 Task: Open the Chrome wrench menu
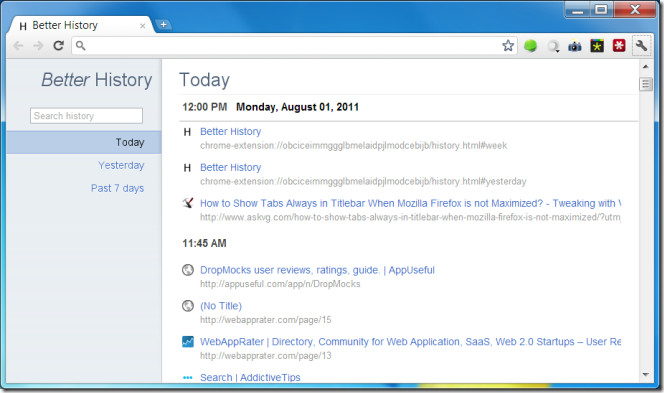641,45
